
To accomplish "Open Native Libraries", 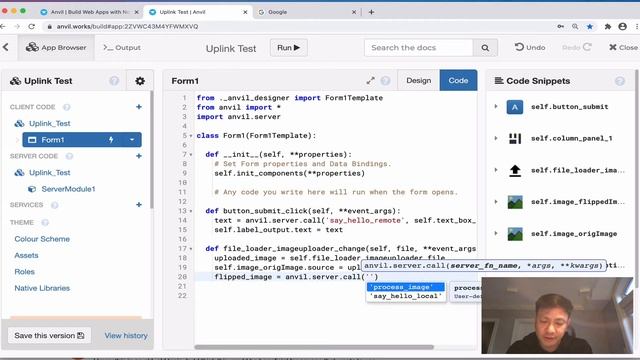I will pyautogui.click(x=42, y=288).
